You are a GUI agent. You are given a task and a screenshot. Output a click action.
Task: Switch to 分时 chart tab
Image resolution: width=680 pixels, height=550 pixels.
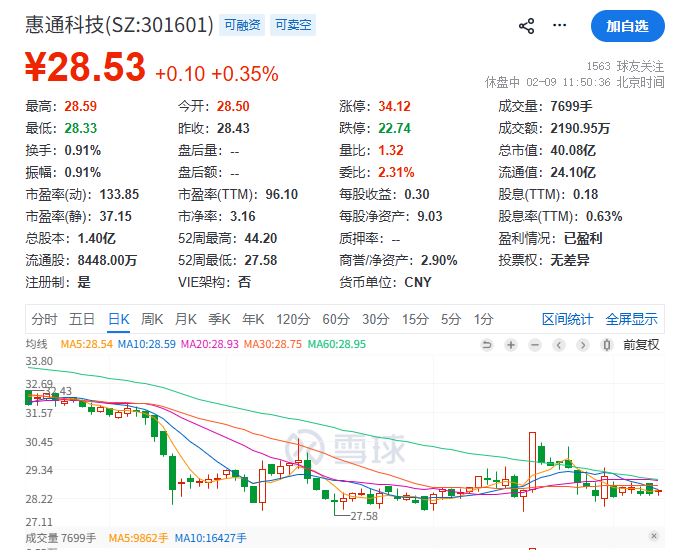pyautogui.click(x=44, y=319)
